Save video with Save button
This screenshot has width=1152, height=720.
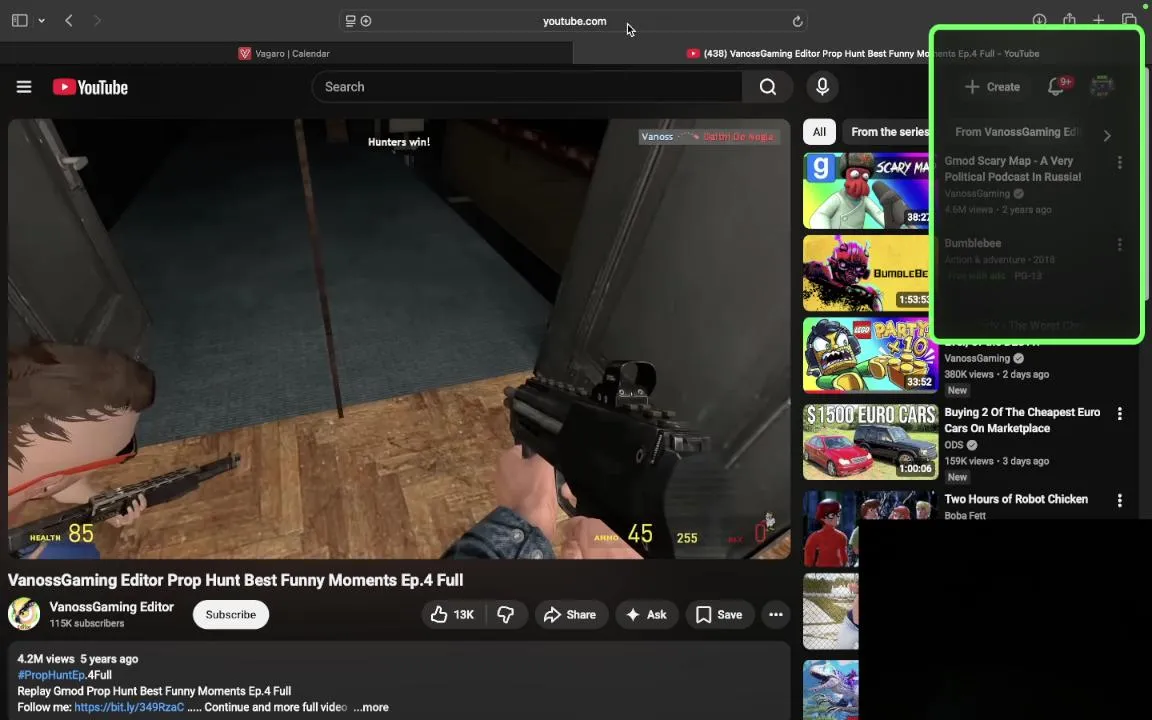click(x=719, y=615)
